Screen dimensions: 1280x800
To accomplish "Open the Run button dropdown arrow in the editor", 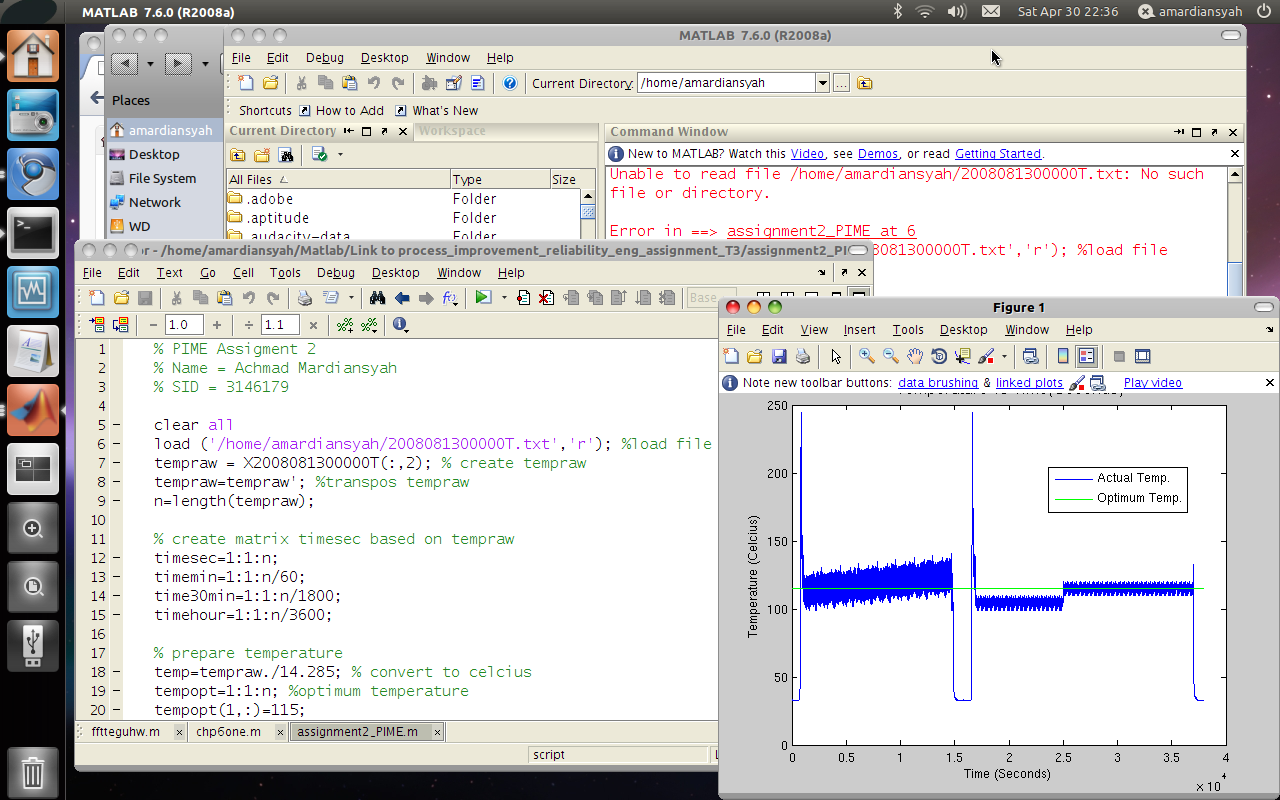I will 504,297.
